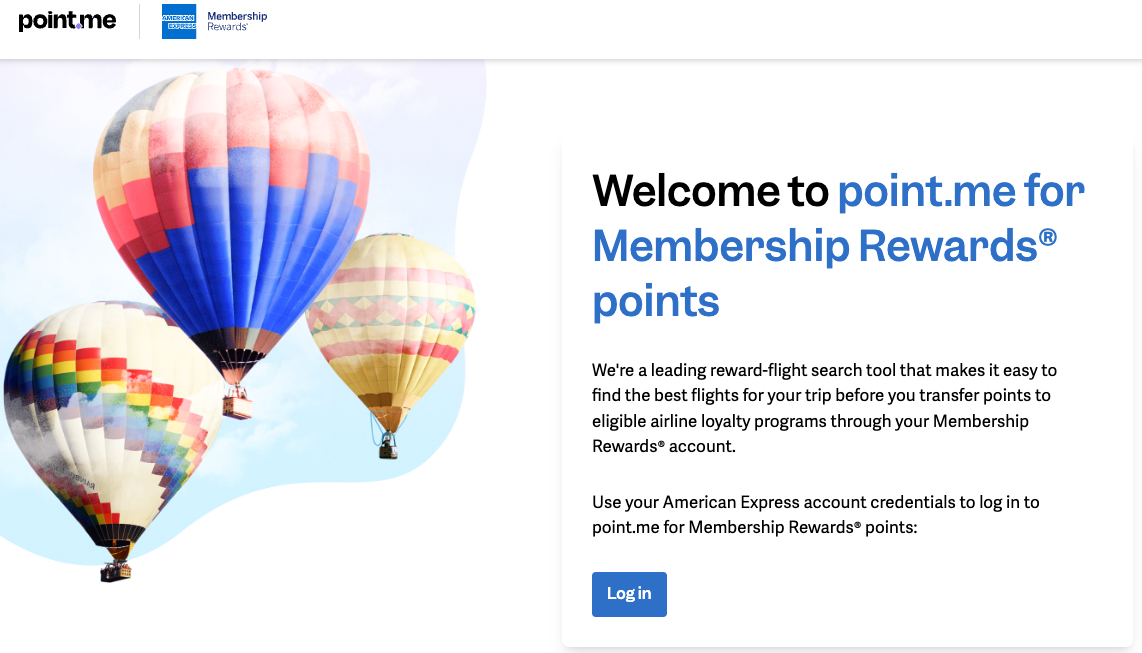The height and width of the screenshot is (653, 1142).
Task: Click the purple dot in point.me logo
Action: point(78,26)
